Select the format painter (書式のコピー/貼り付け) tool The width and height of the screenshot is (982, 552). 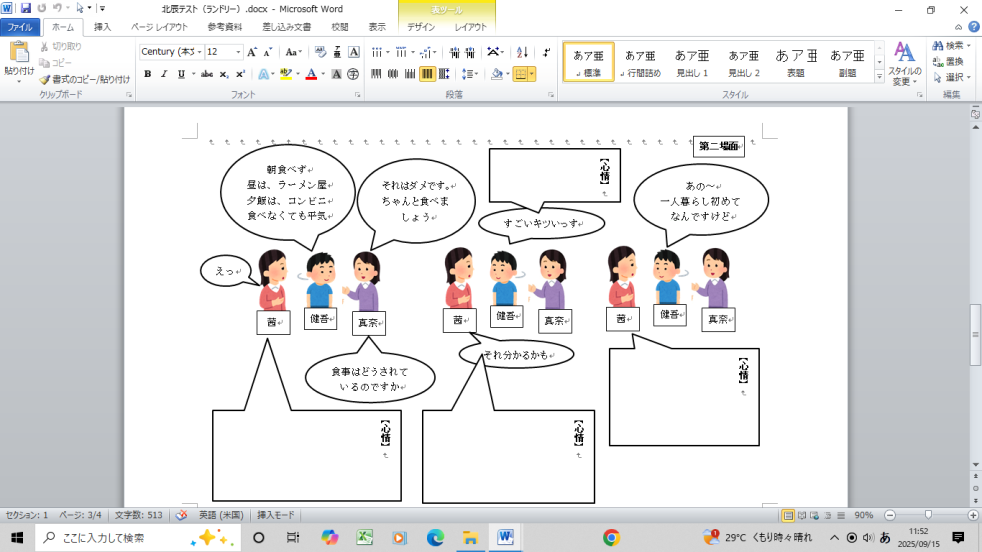pyautogui.click(x=84, y=79)
